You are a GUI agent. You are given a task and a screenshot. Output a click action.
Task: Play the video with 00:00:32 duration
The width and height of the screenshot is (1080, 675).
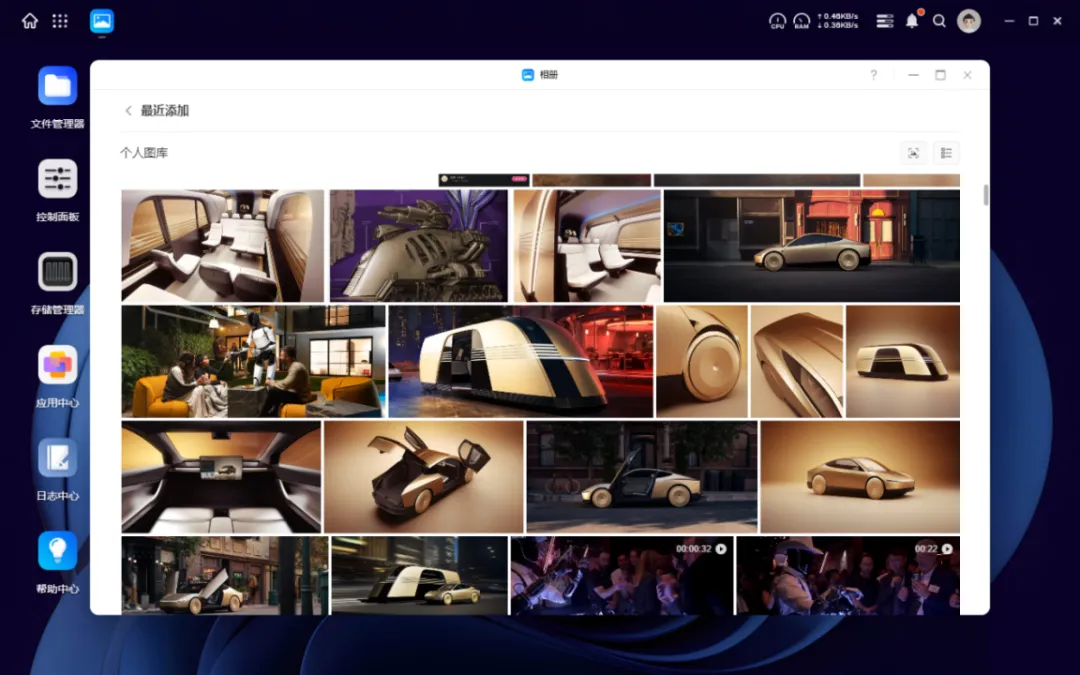tap(621, 575)
